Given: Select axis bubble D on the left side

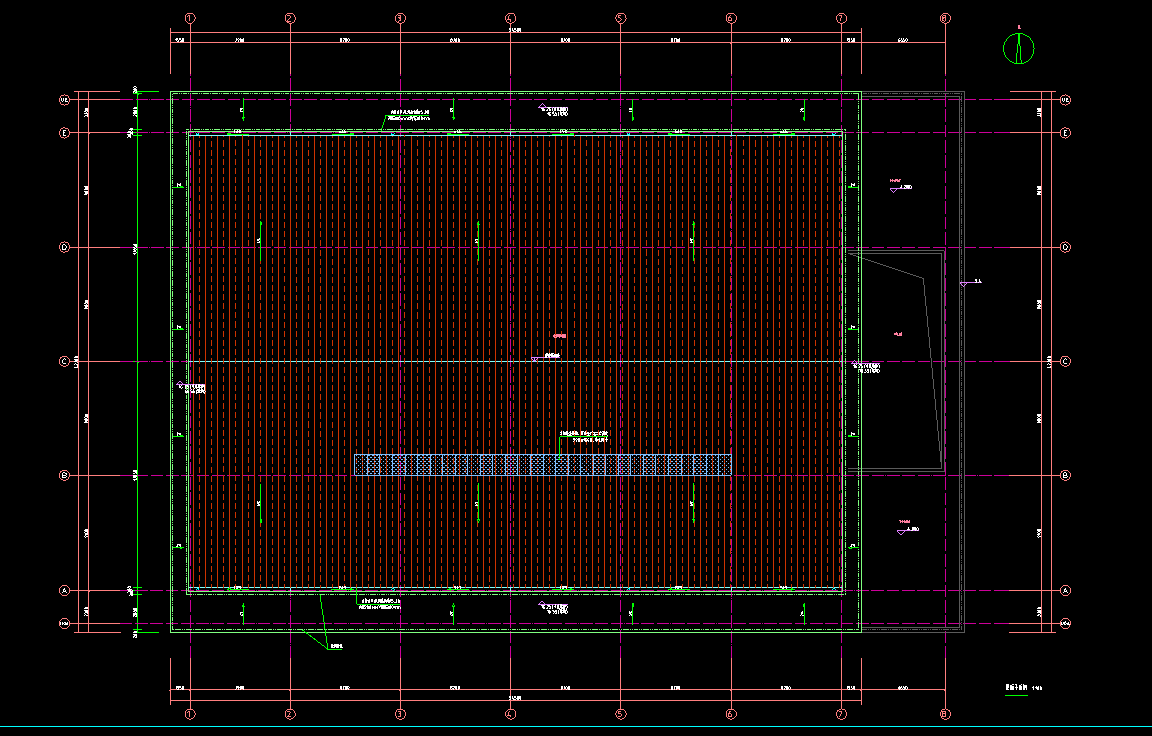Looking at the screenshot, I should point(65,247).
